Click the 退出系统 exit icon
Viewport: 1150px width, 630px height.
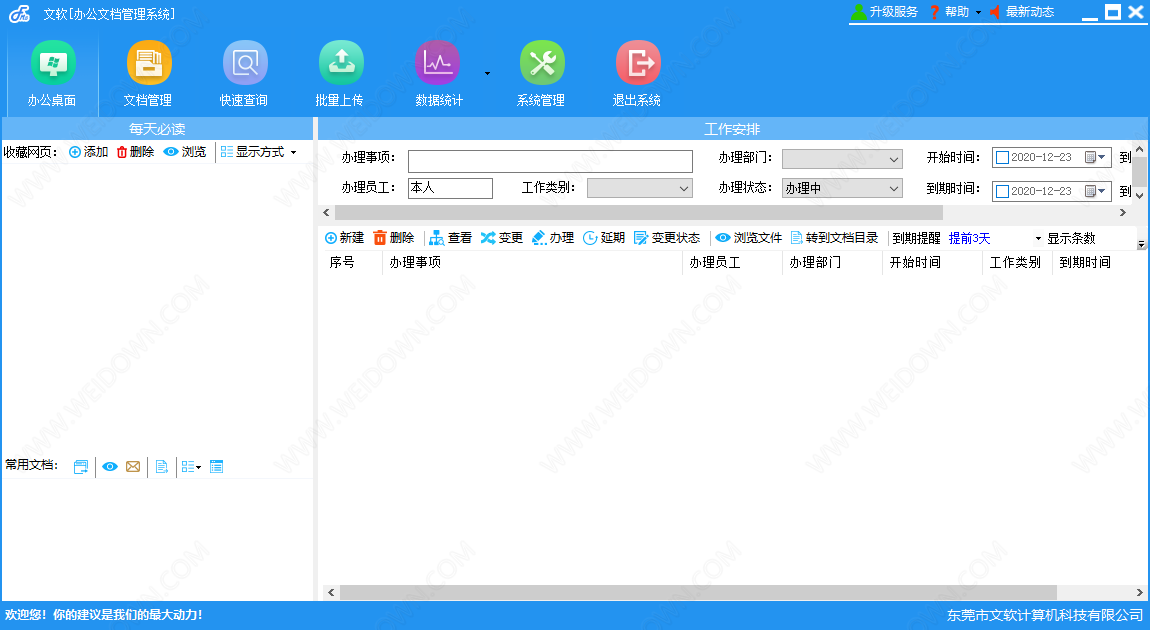point(637,64)
